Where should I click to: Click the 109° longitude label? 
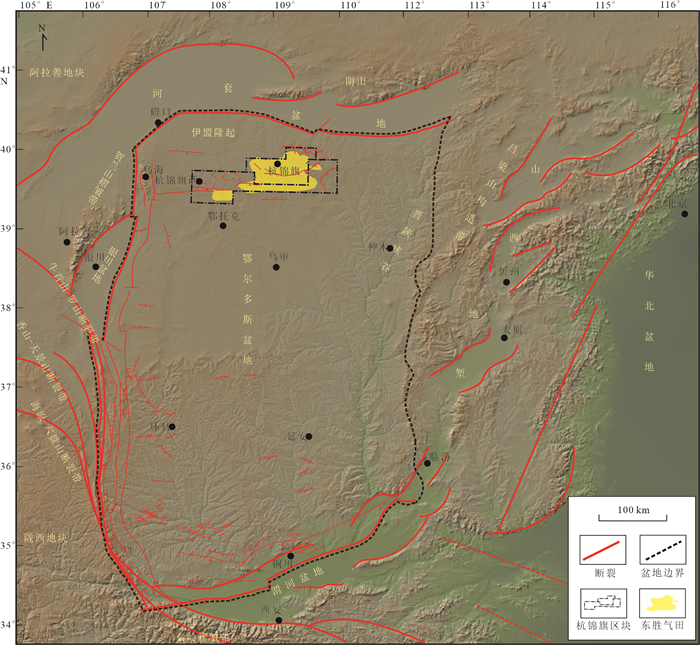tap(285, 5)
